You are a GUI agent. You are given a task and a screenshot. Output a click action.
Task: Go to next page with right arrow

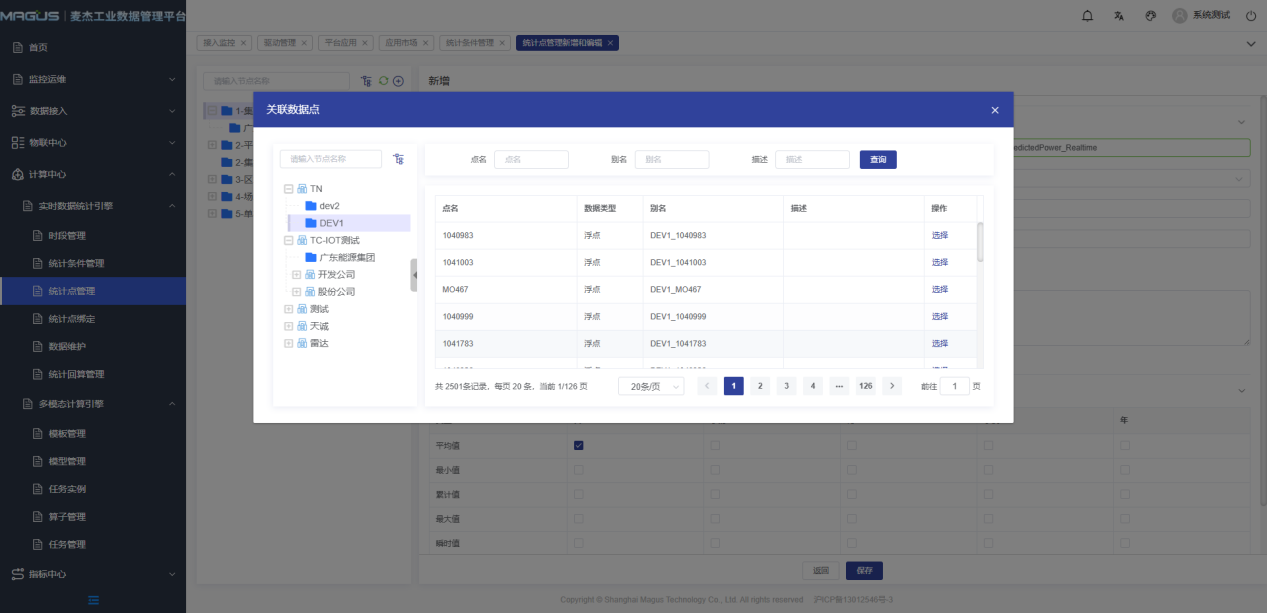(x=892, y=386)
